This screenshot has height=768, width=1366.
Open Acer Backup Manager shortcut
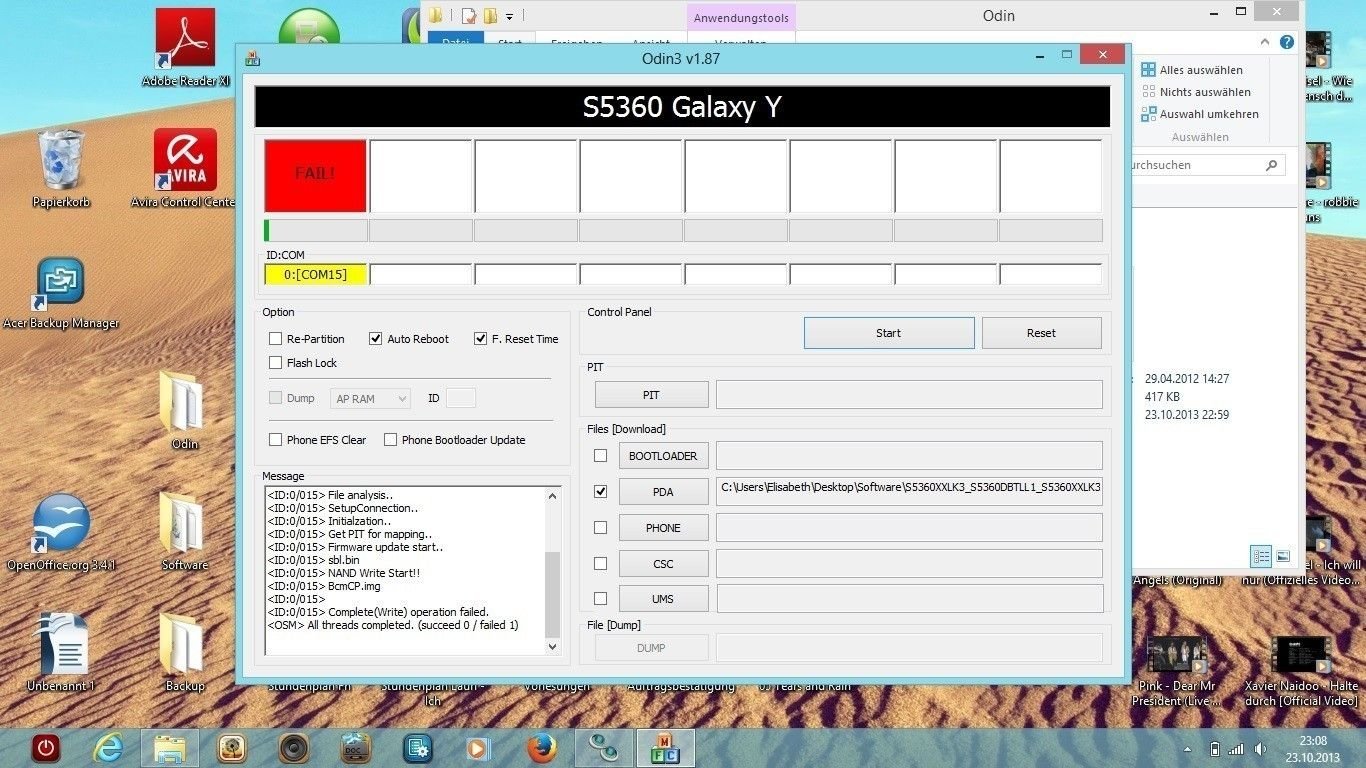[x=61, y=292]
